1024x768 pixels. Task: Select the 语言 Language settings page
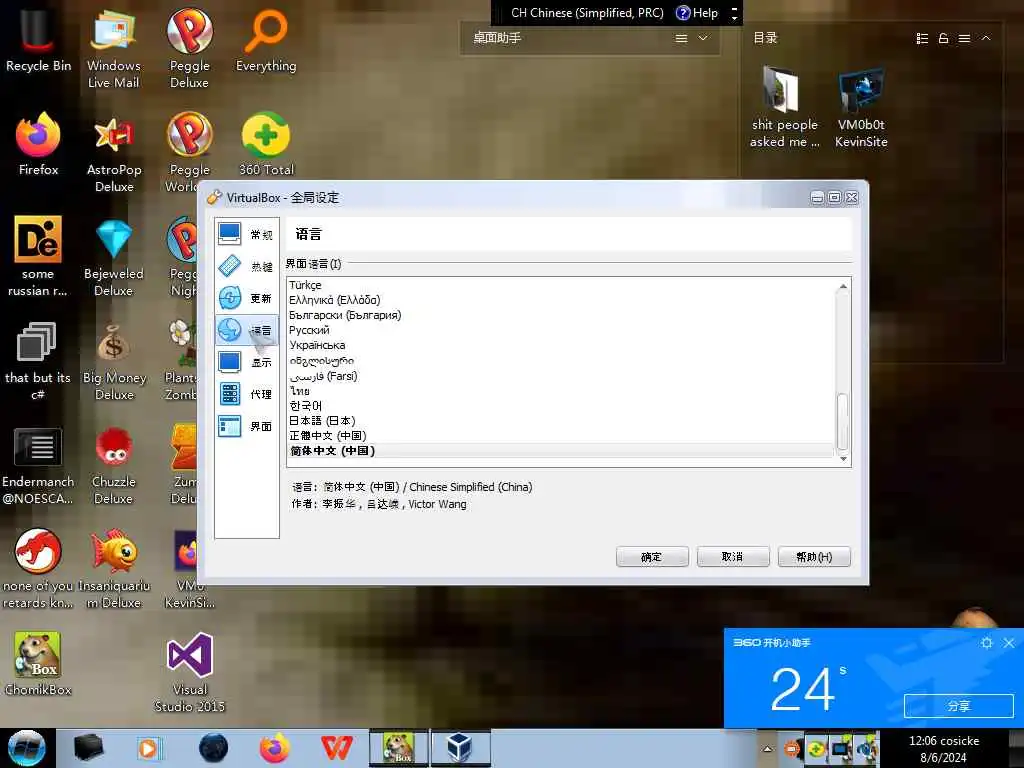coord(246,330)
